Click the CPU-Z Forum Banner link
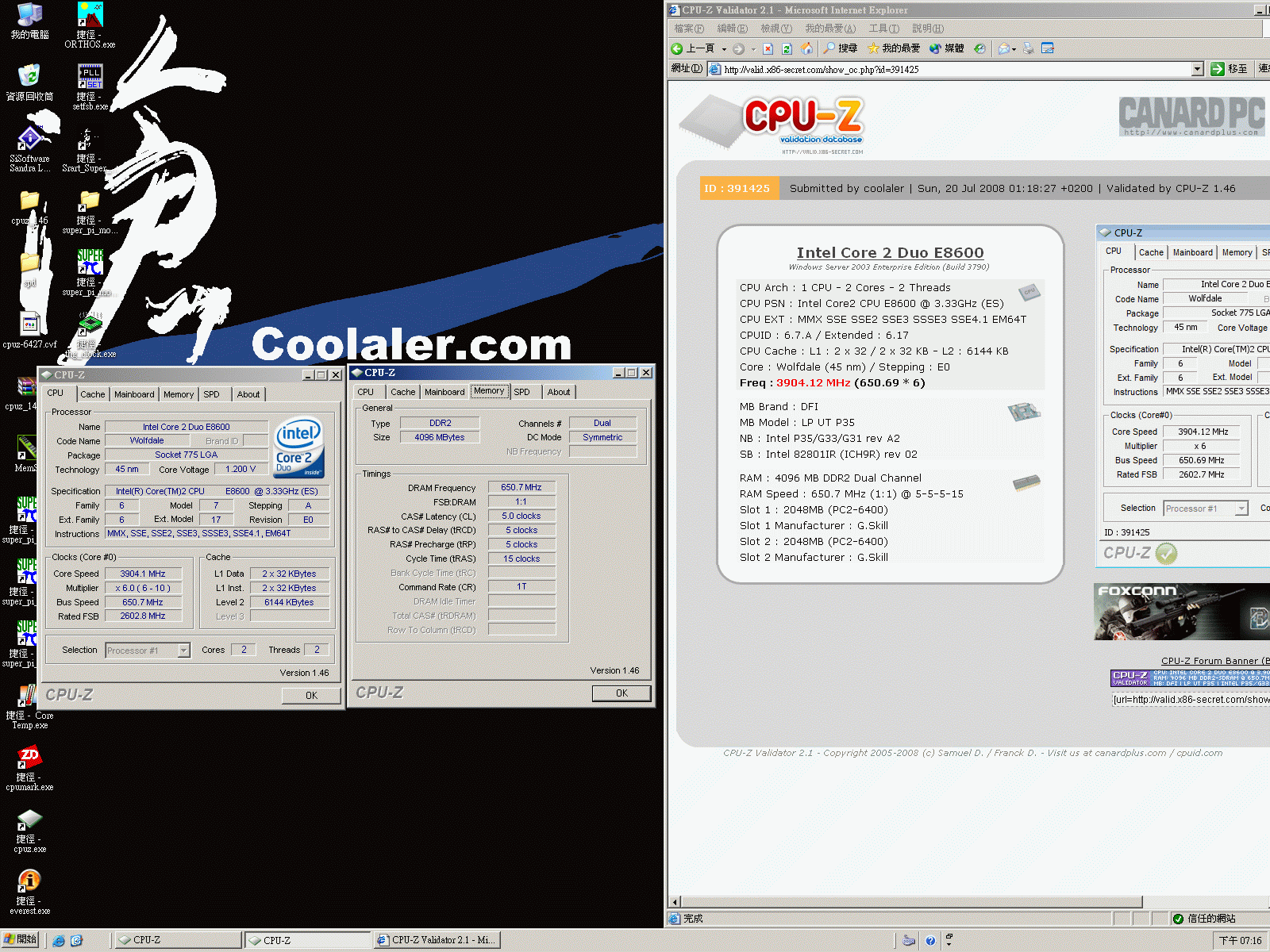Image resolution: width=1270 pixels, height=952 pixels. 1215,661
